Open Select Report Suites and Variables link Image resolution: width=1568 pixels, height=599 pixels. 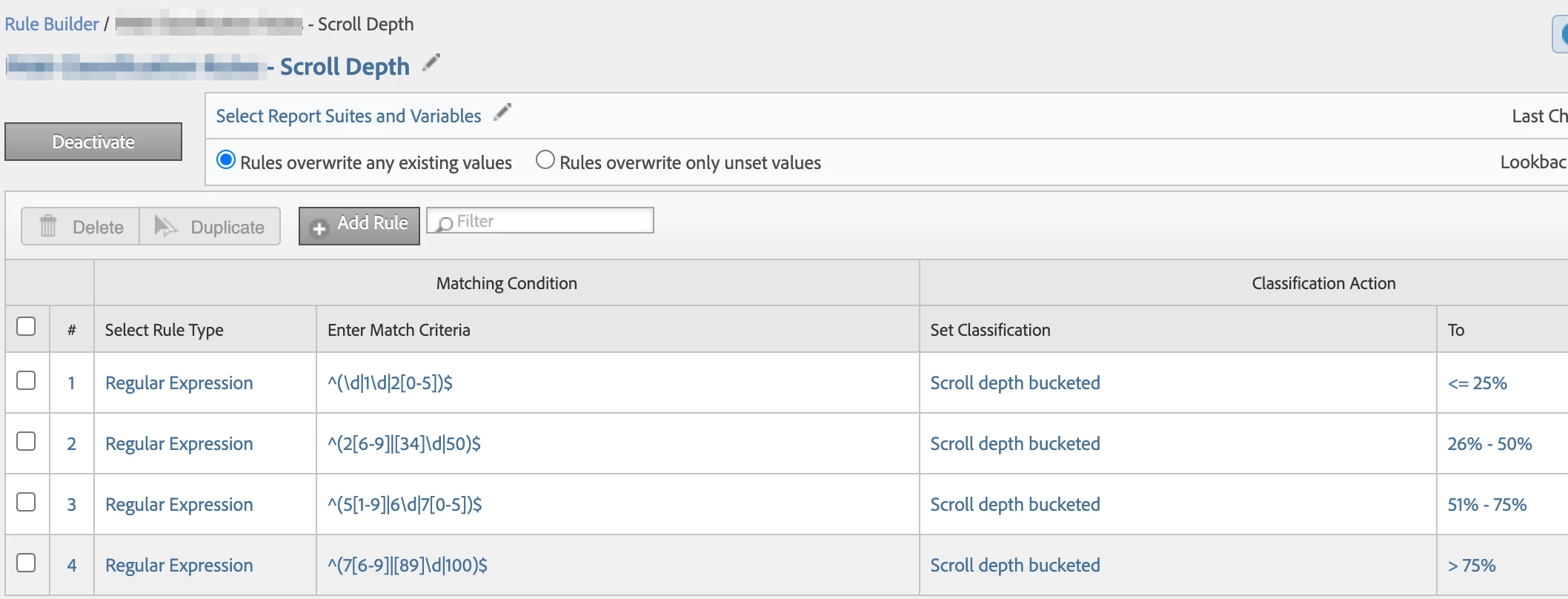point(348,116)
